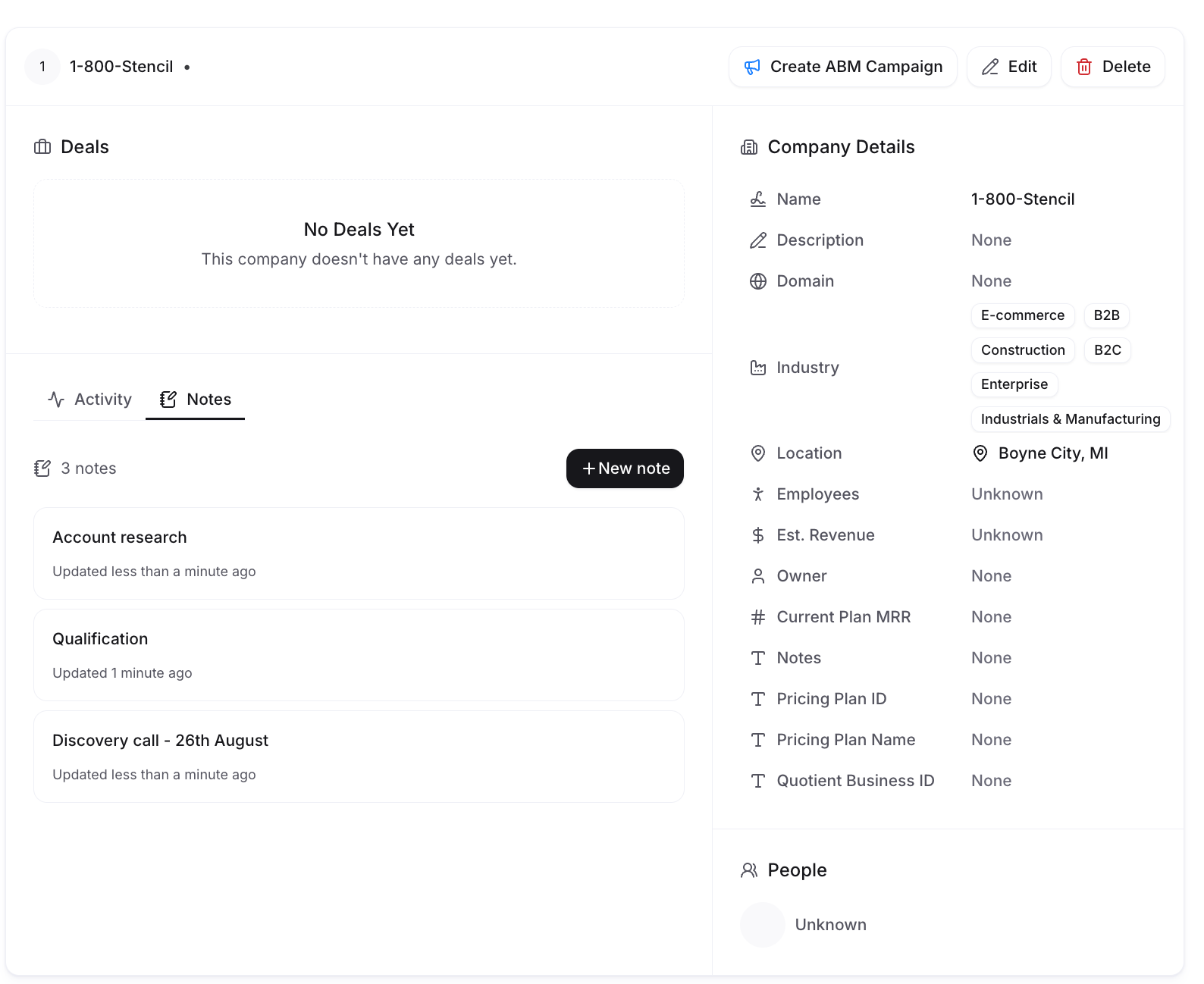Click the plus icon on New note
The image size is (1204, 984).
[588, 468]
